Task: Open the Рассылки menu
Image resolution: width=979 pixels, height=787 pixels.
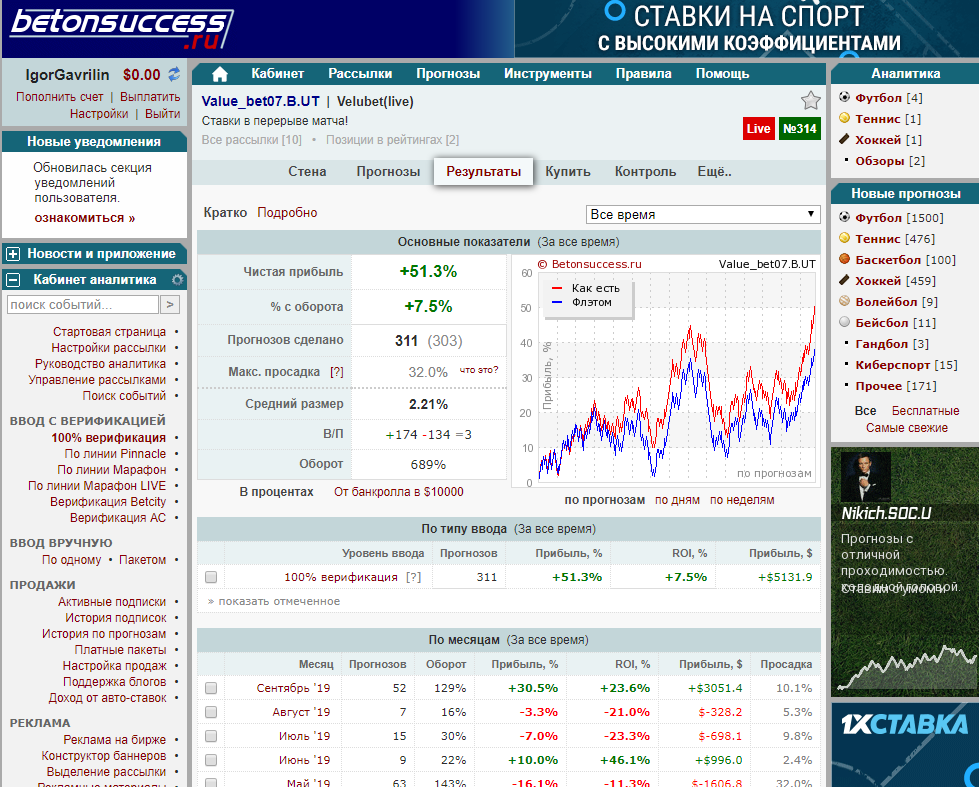Action: (x=360, y=74)
